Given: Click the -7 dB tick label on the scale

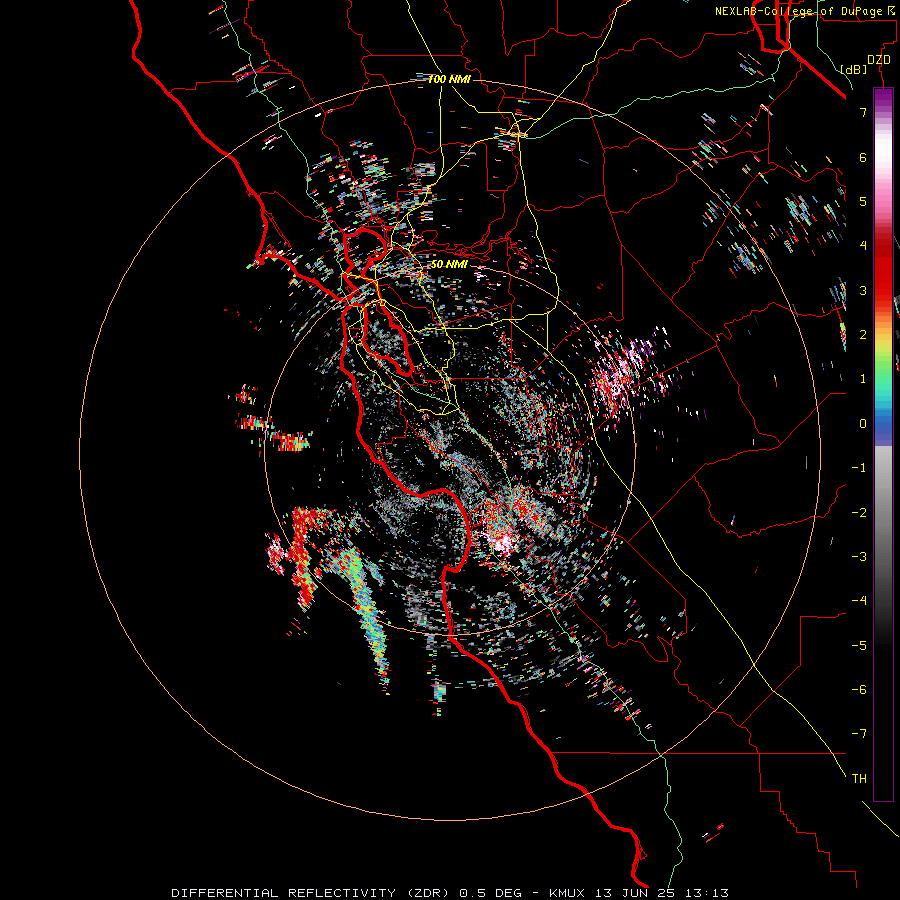Looking at the screenshot, I should point(859,734).
